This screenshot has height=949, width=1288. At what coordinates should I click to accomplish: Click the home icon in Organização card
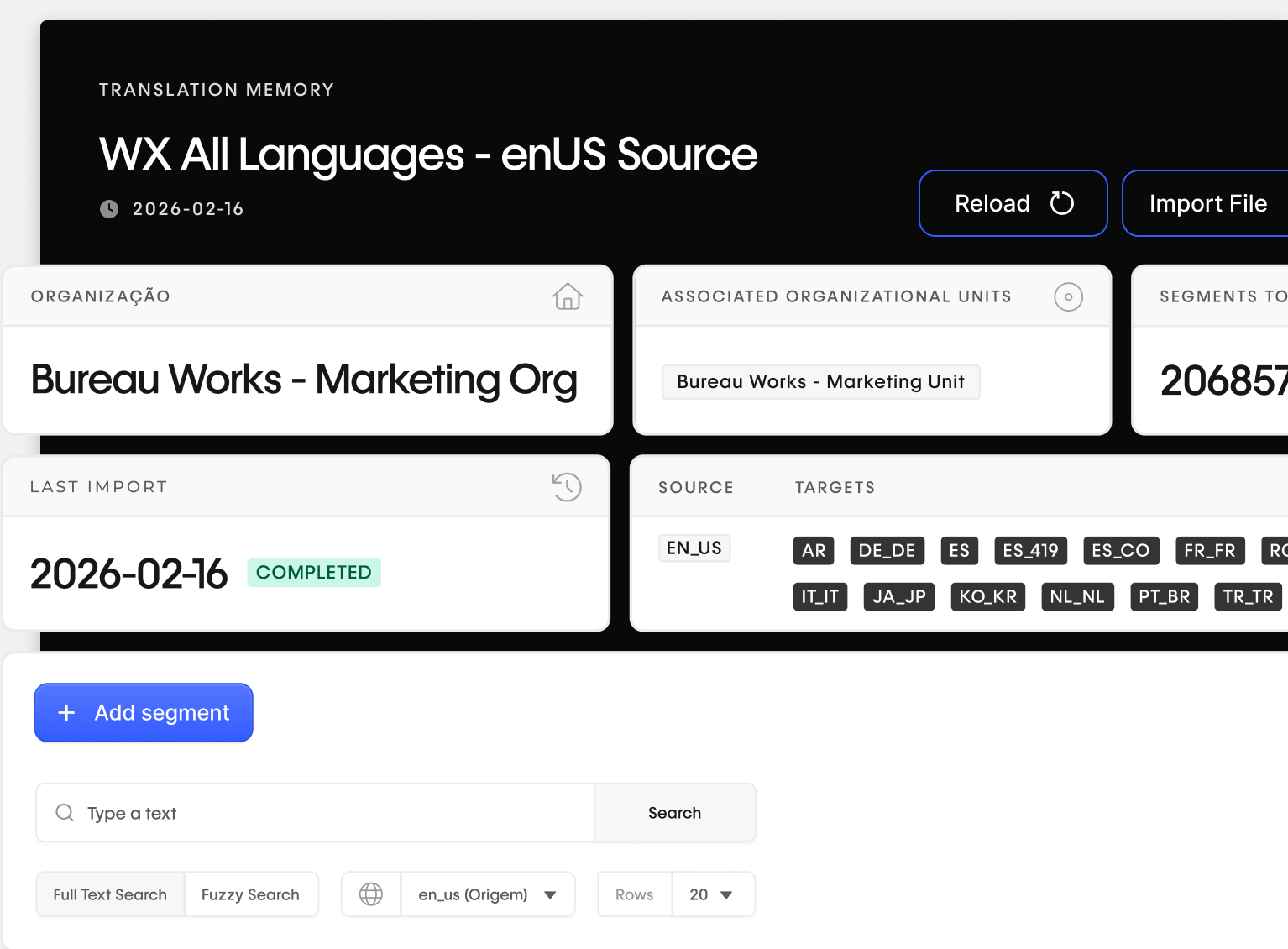pos(568,296)
